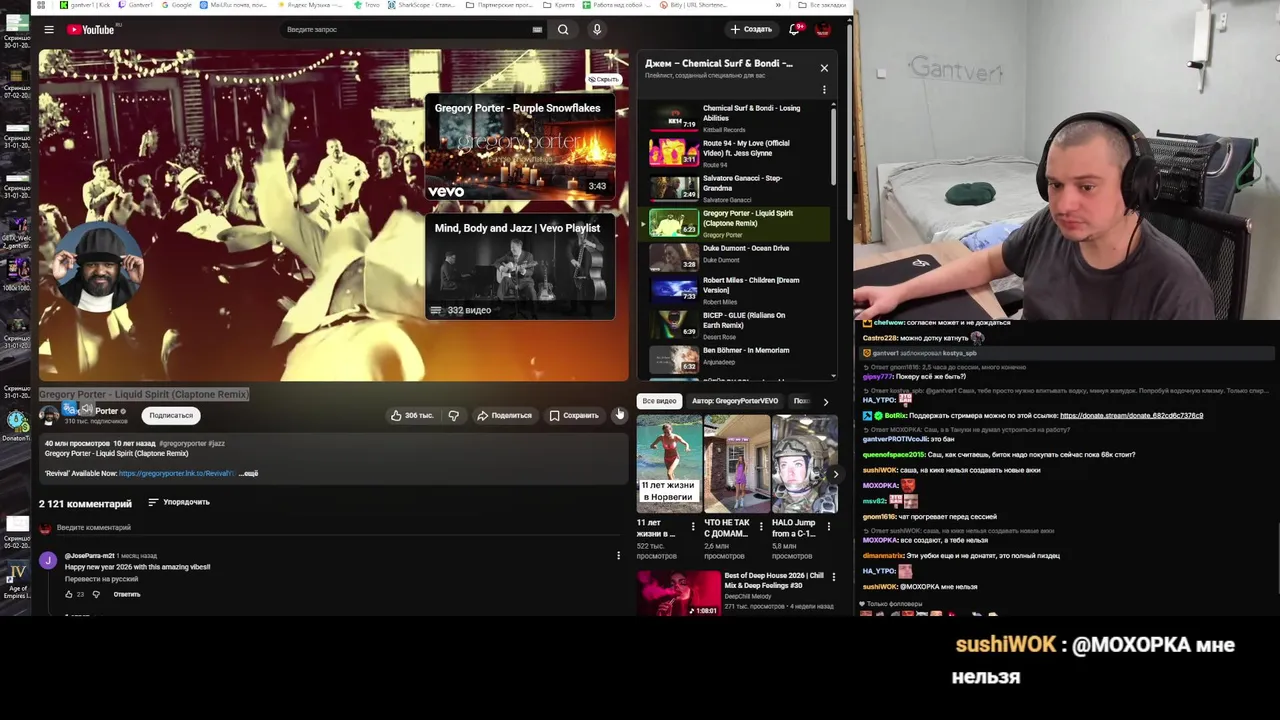1280x720 pixels.
Task: Open menu for 11 лет жизни short
Action: point(694,526)
